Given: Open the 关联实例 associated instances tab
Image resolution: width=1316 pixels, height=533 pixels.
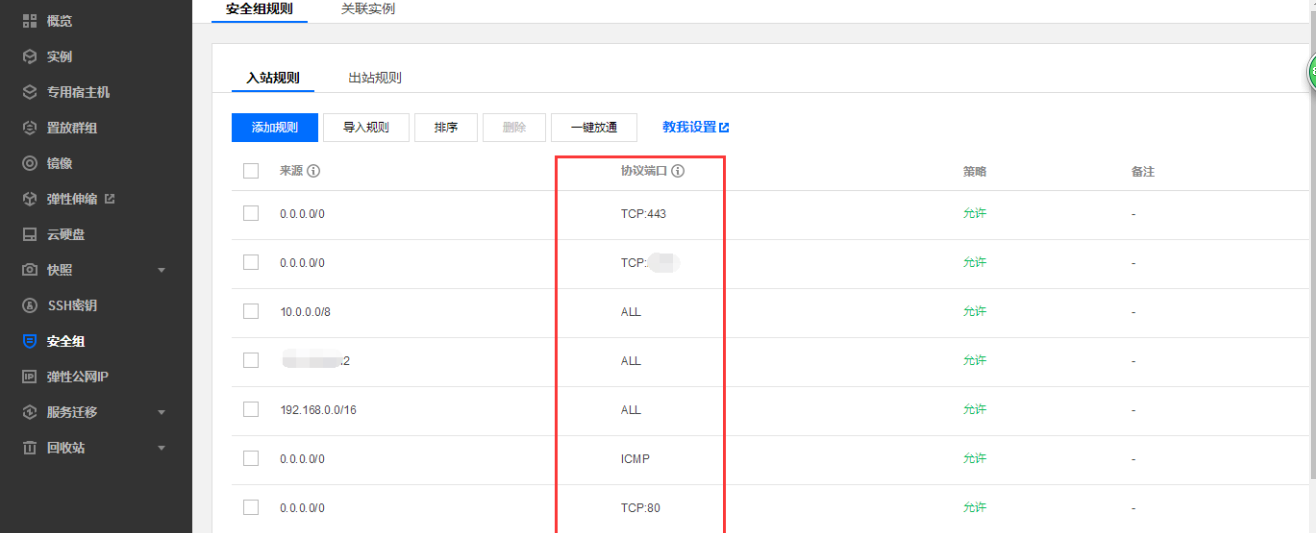Looking at the screenshot, I should [368, 9].
